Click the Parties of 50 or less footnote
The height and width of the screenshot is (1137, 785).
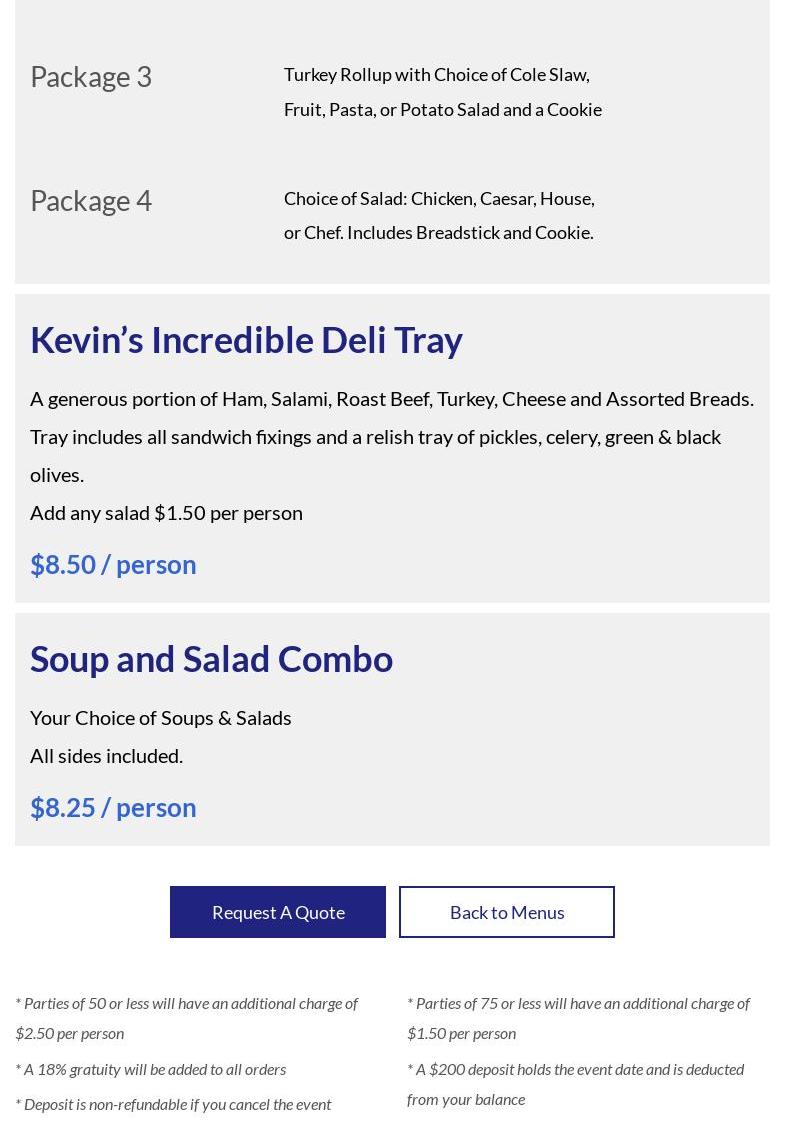186,1017
